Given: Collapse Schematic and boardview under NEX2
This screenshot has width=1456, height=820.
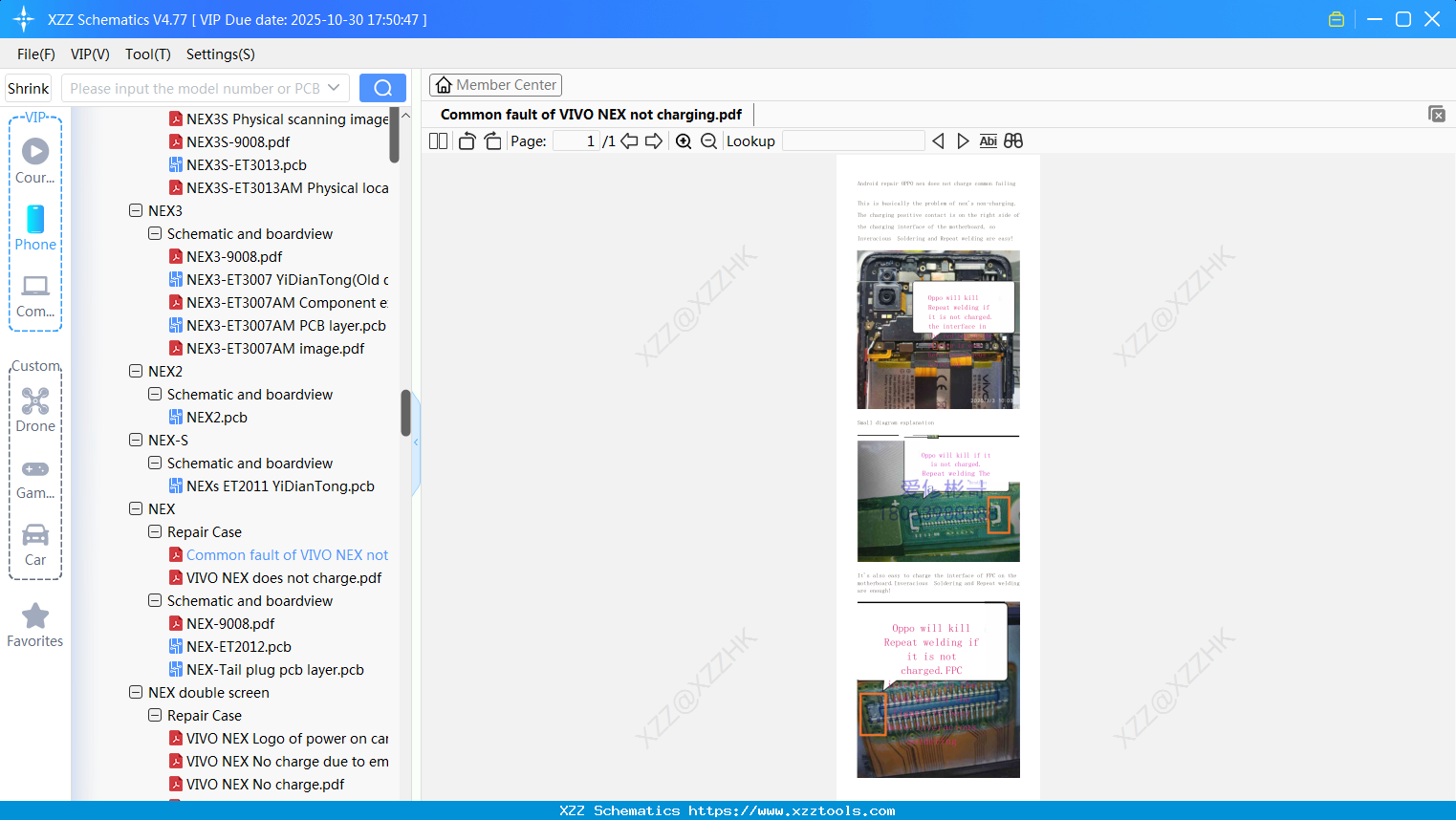Looking at the screenshot, I should coord(155,394).
